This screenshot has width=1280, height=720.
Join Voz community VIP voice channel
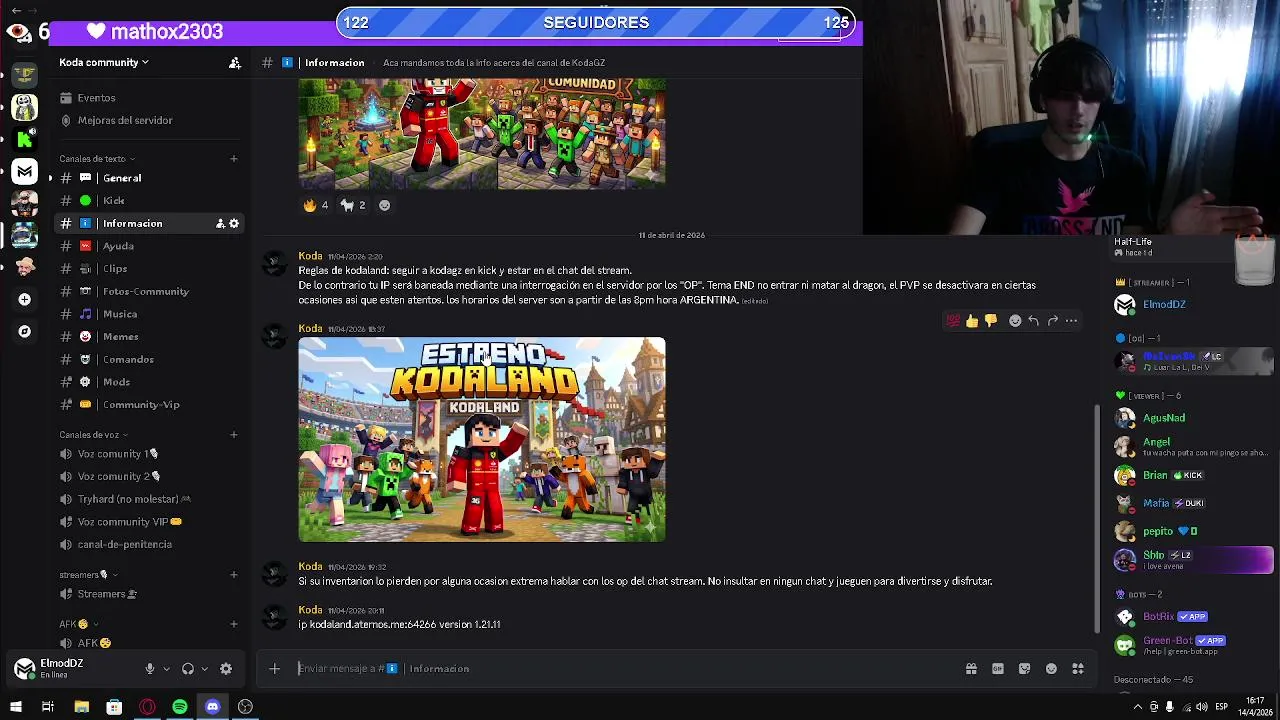click(129, 522)
